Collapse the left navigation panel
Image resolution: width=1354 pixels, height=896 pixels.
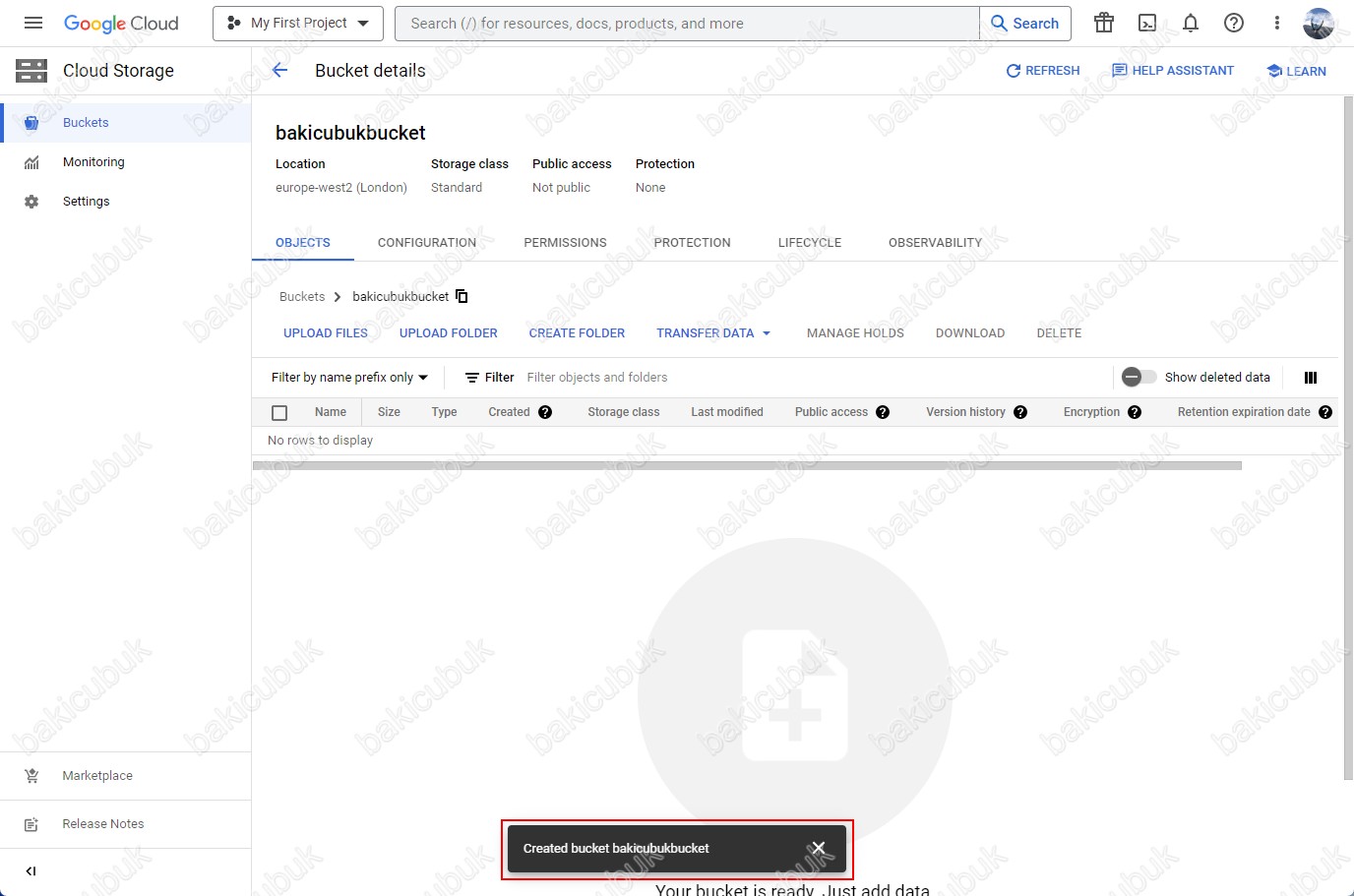click(31, 871)
